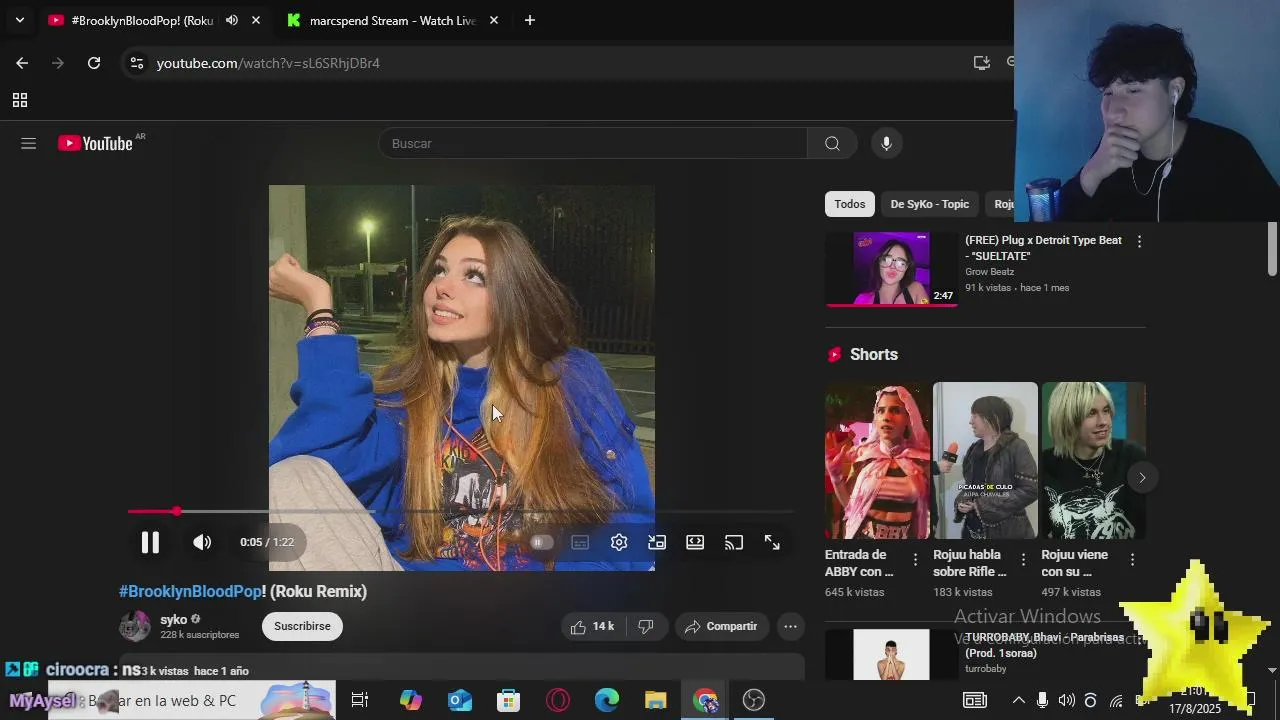Switch to BrooklynBloodPop browser tab
Screen dimensions: 1280x720
click(140, 20)
